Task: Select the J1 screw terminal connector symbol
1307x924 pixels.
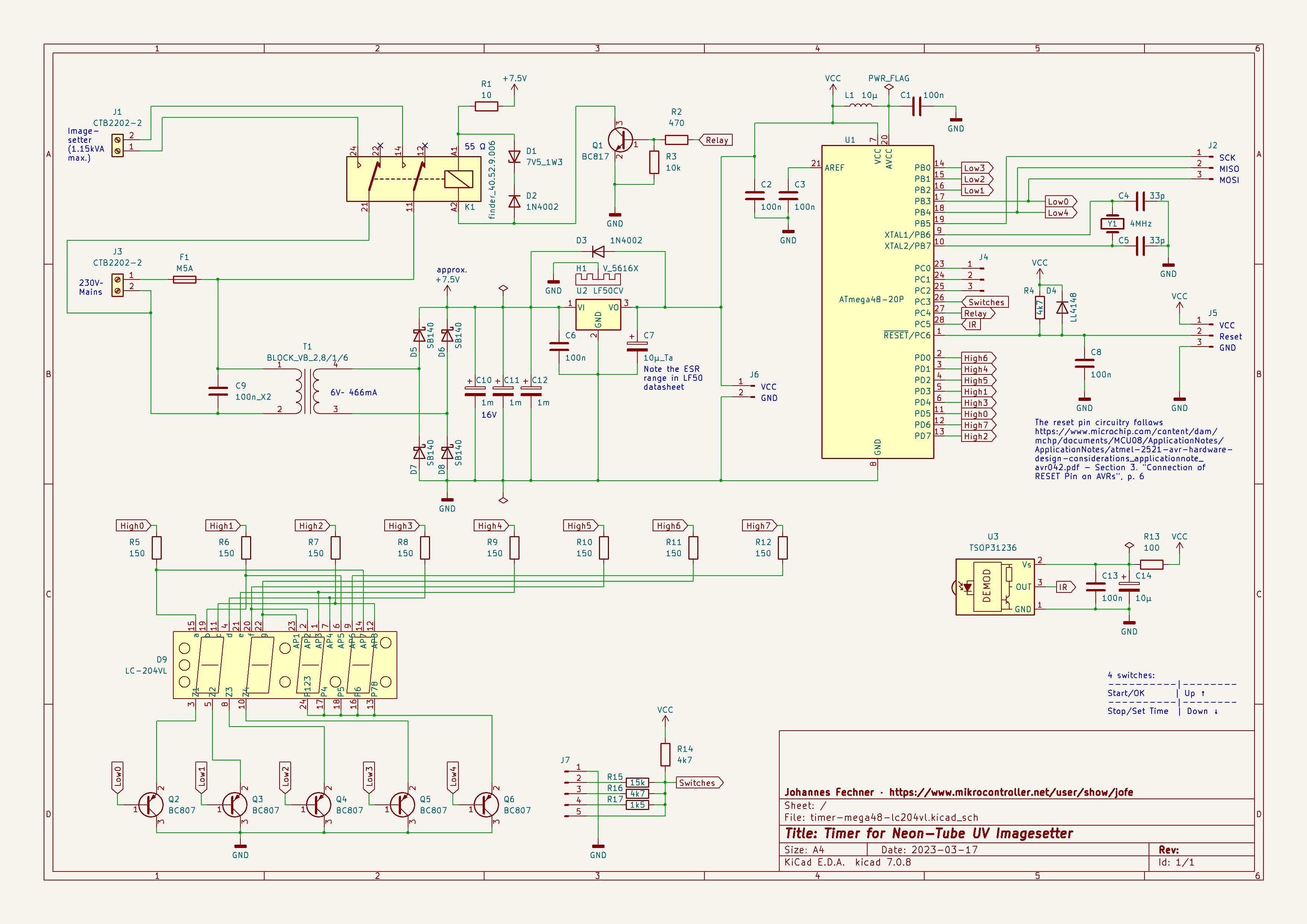Action: point(117,145)
